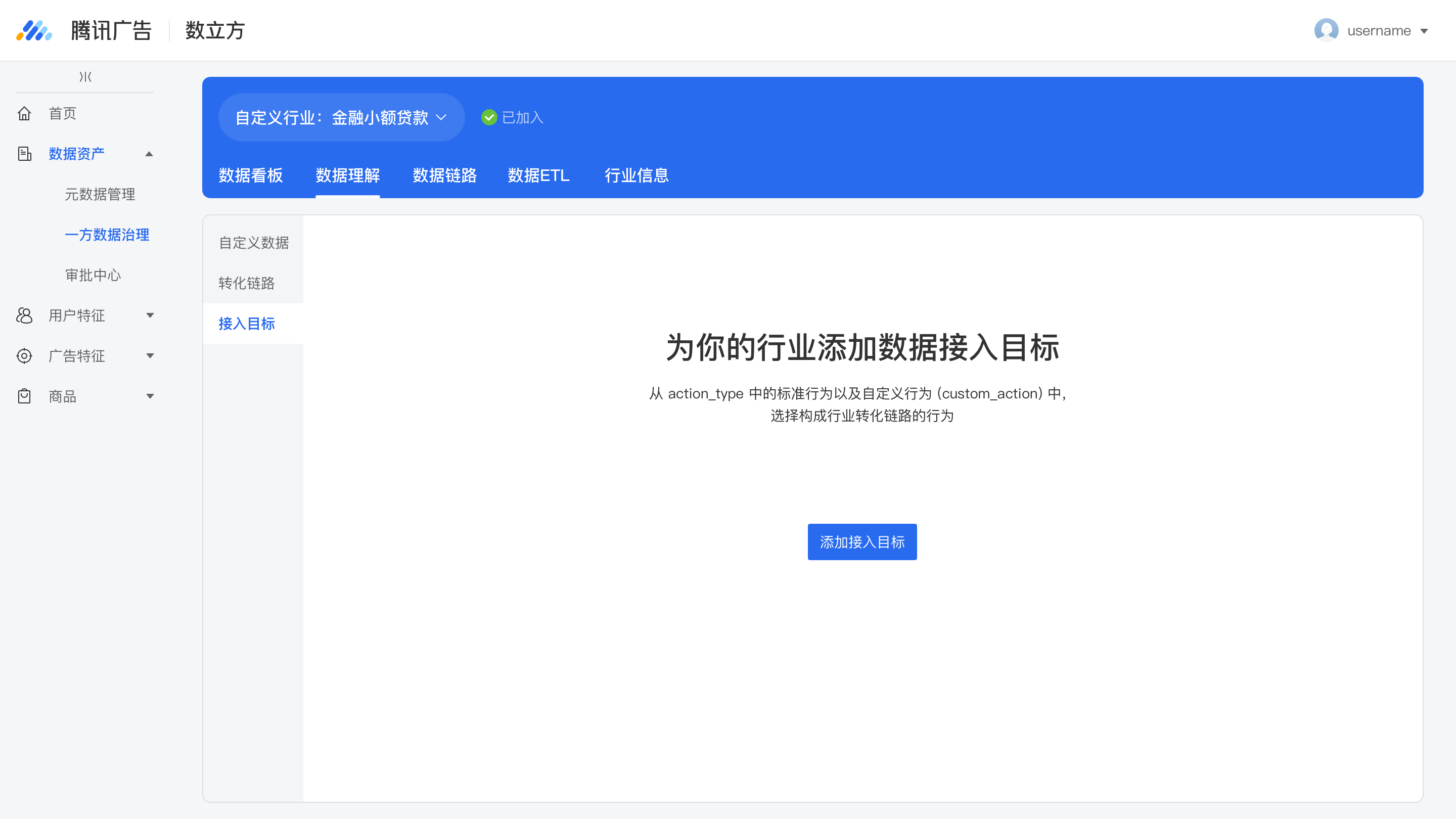Click the 商品 shopping bag icon
This screenshot has height=819, width=1456.
24,396
